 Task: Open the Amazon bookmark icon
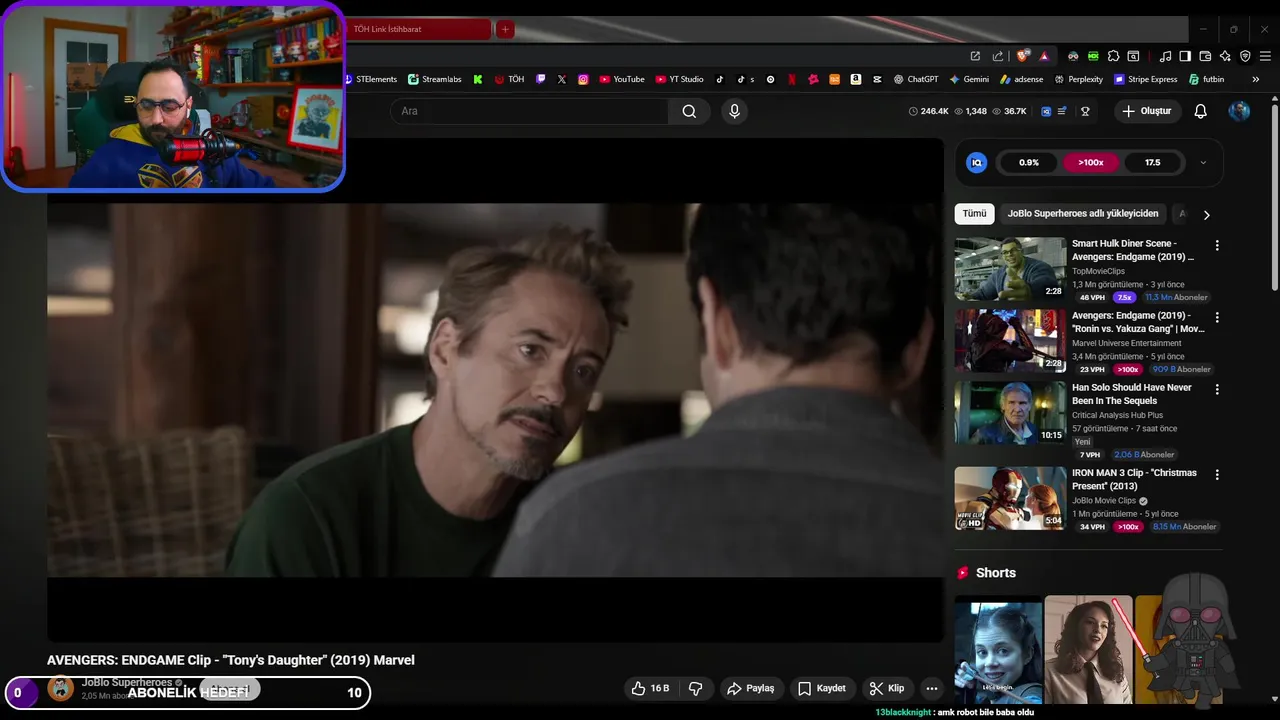pyautogui.click(x=856, y=79)
